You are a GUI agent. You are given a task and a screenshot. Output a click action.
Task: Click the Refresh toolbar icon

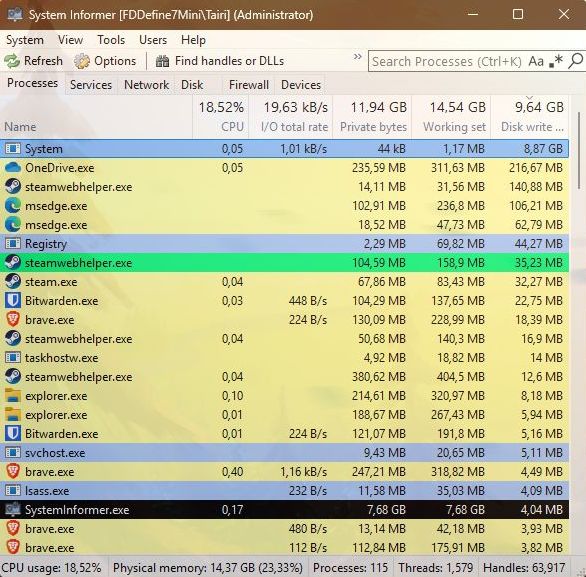pos(12,61)
